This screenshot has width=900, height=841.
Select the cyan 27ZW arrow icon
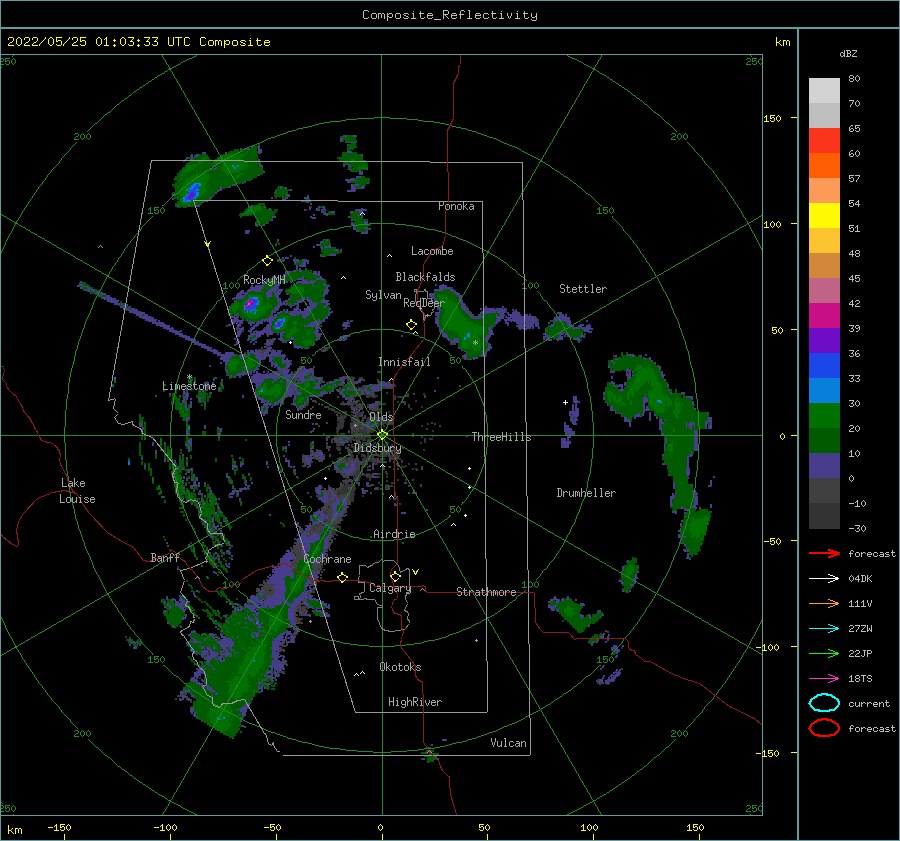click(824, 629)
